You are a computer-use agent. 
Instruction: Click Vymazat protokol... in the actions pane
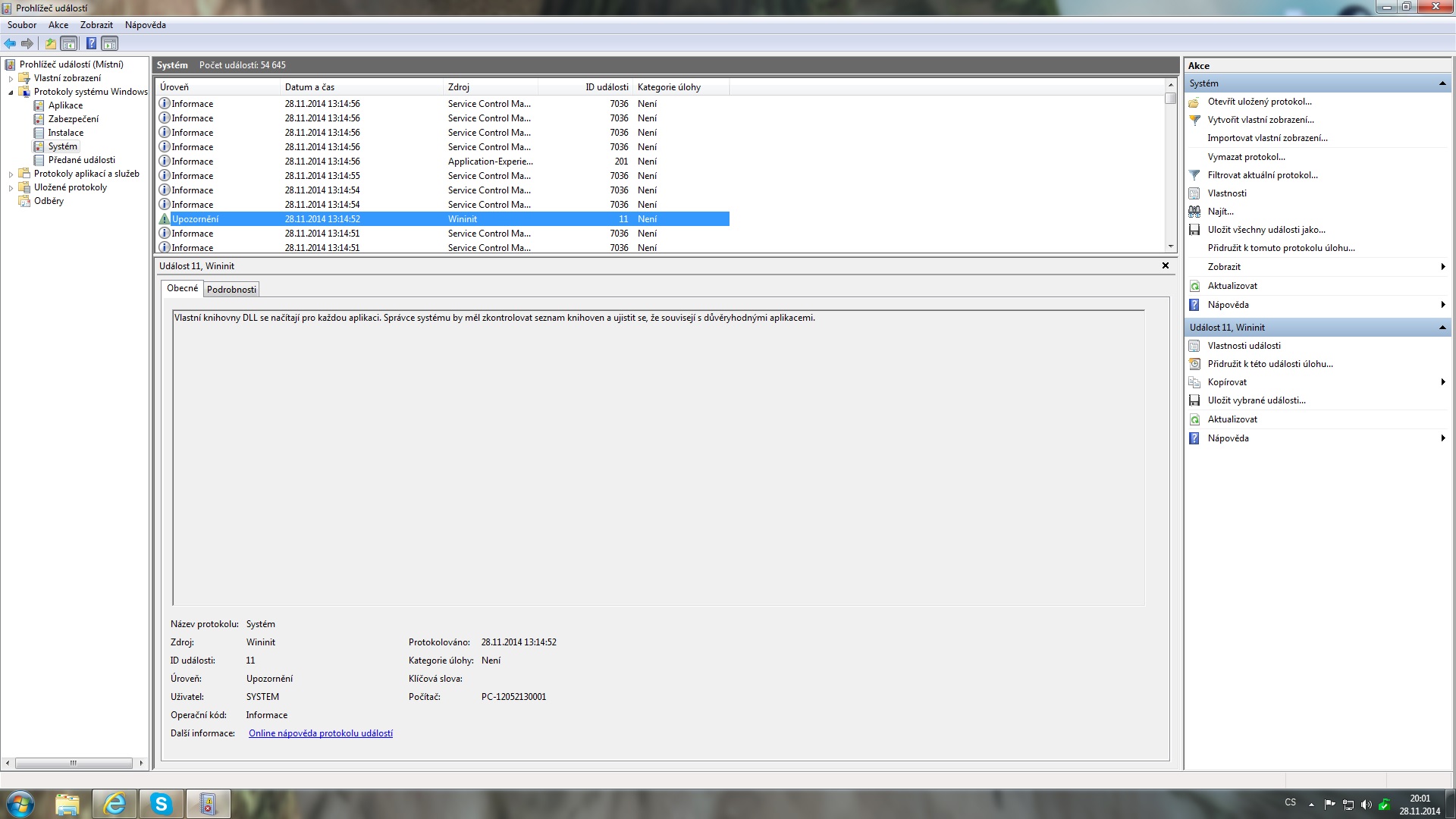[x=1246, y=157]
